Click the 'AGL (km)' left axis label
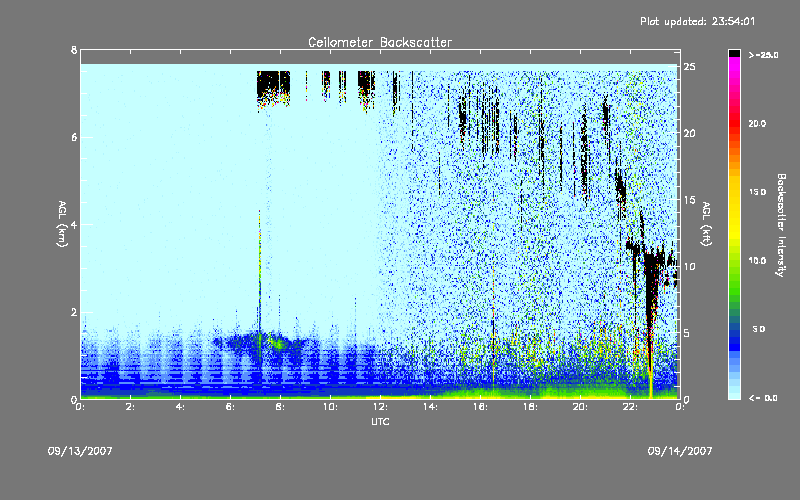Screen dimensions: 800x500 click(62, 223)
